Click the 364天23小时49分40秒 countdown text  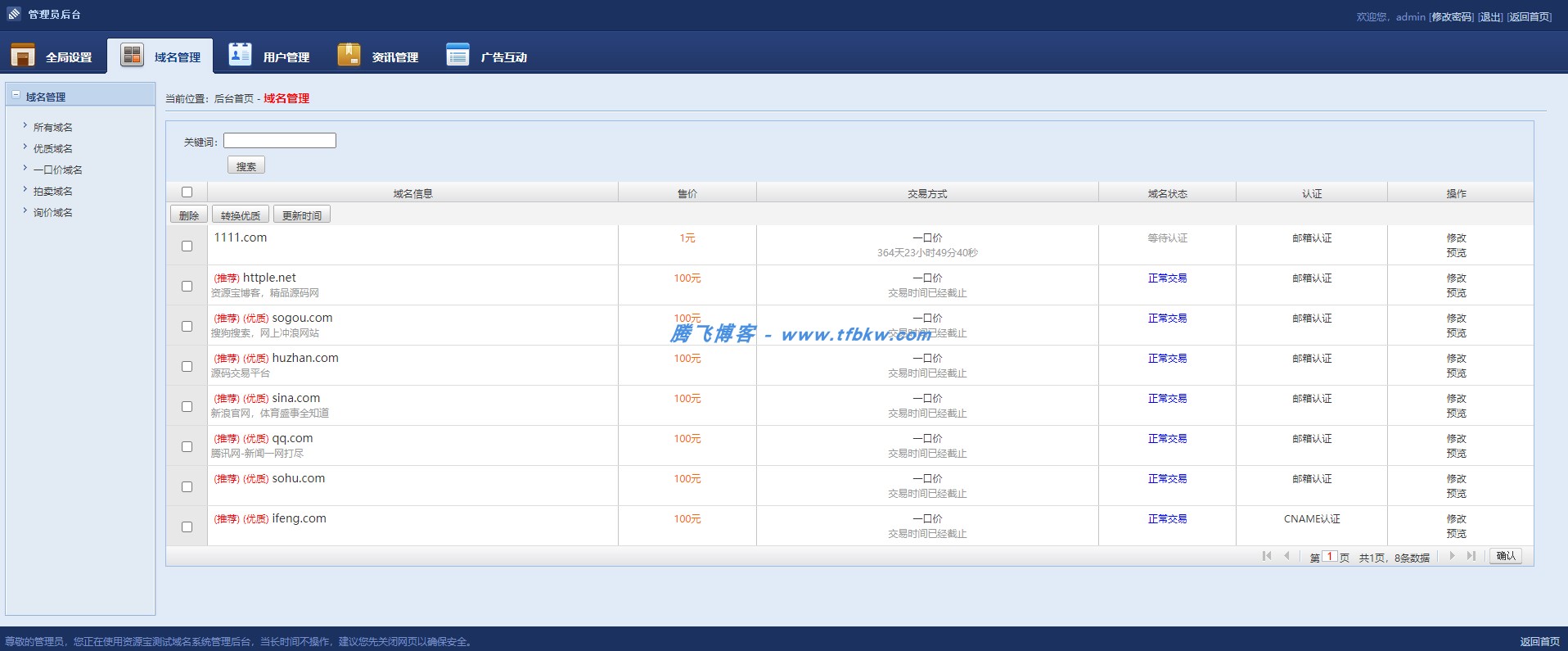point(927,253)
